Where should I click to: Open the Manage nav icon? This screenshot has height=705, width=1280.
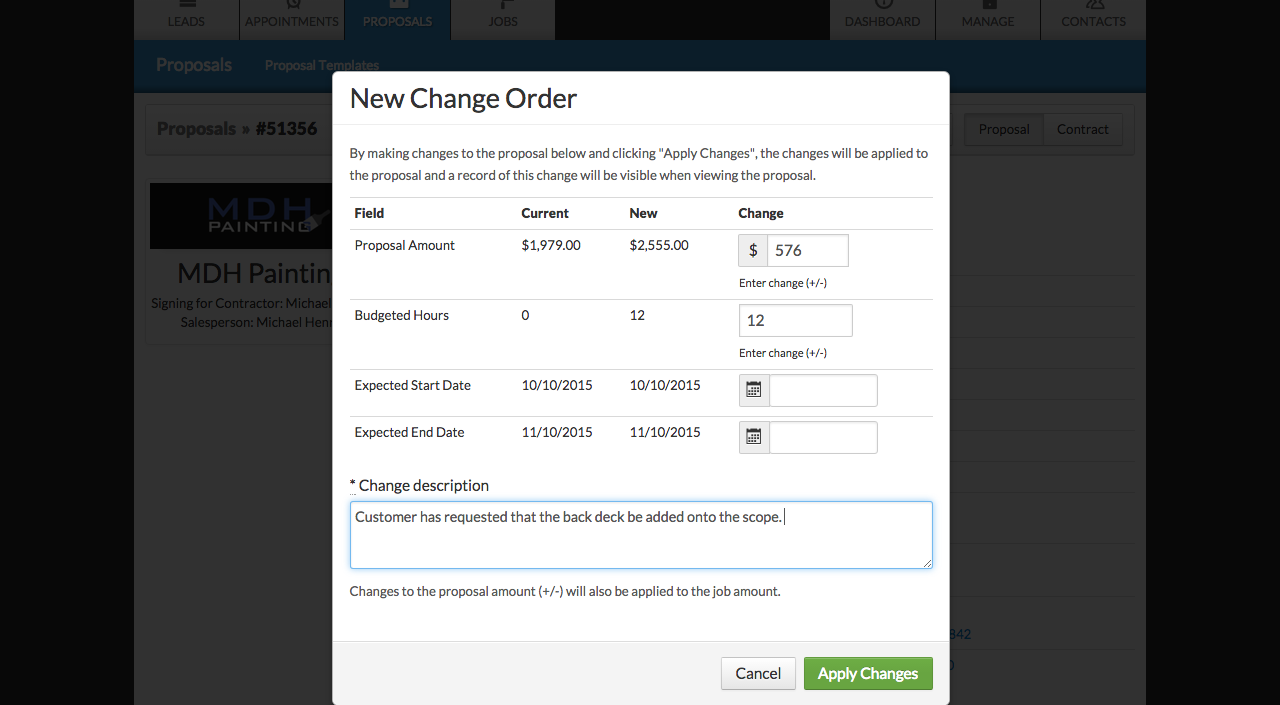pyautogui.click(x=988, y=5)
